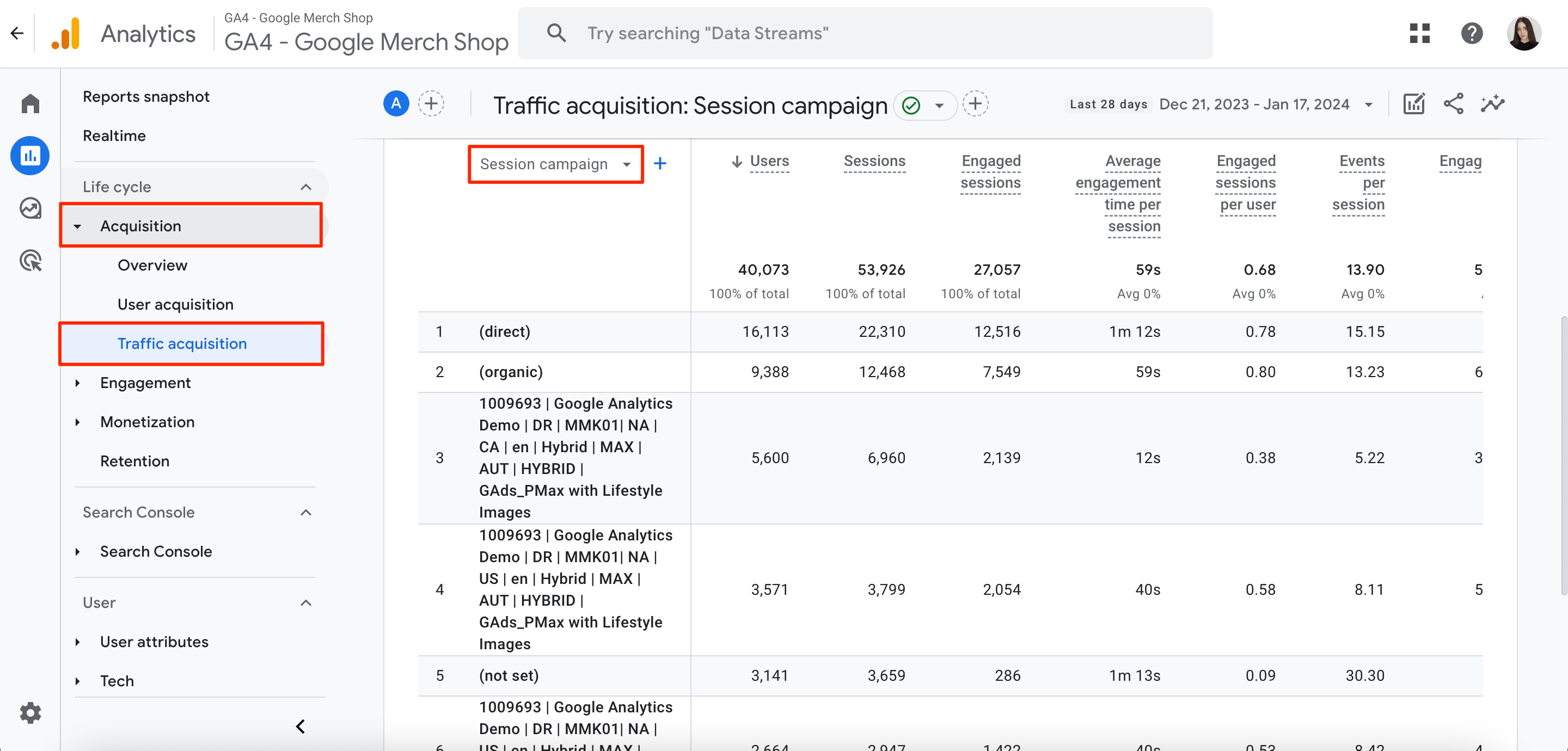Open User acquisition report
Viewport: 1568px width, 751px height.
(x=176, y=304)
